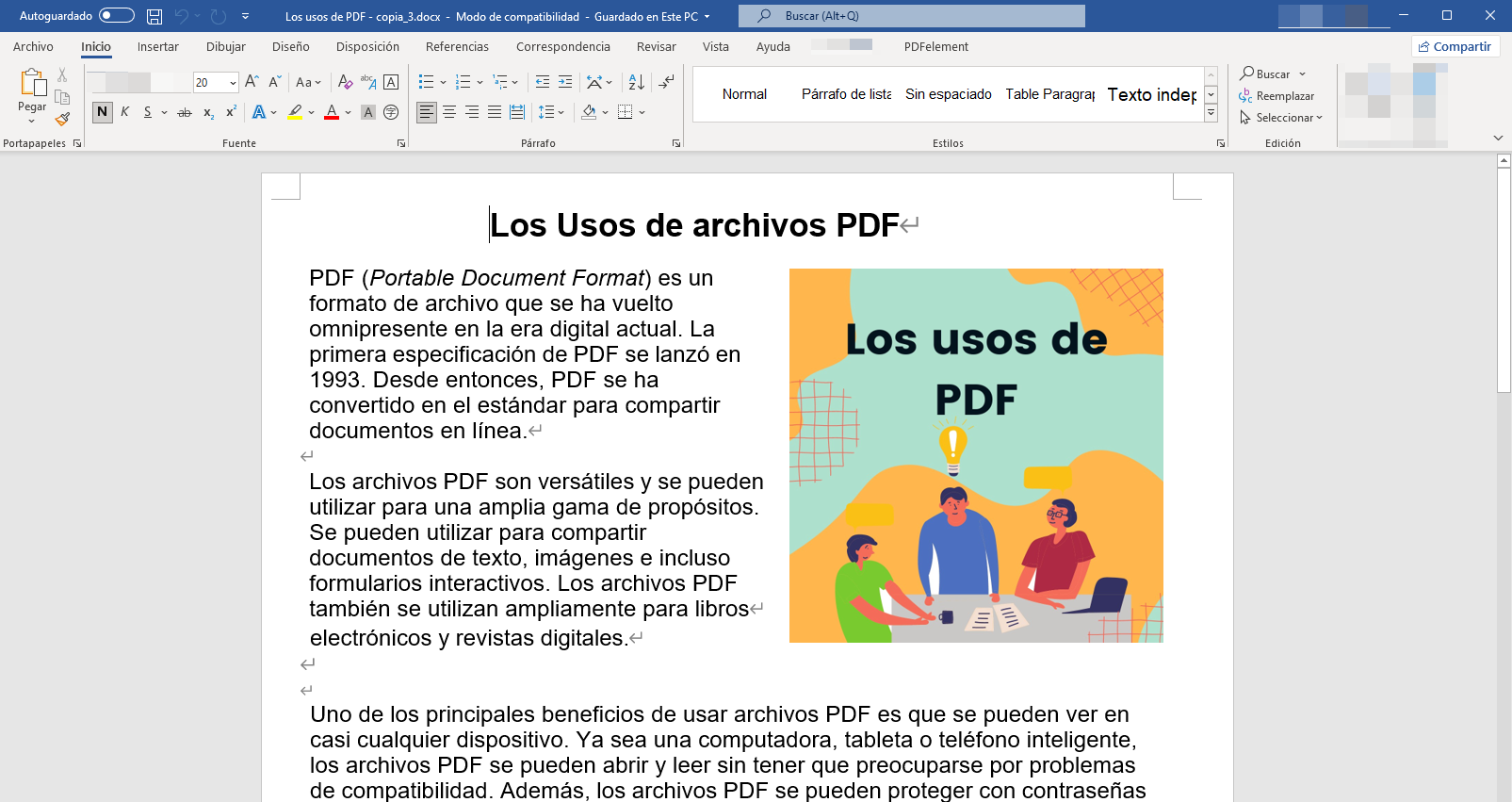Expand the Seleccionar dropdown
1512x802 pixels.
click(x=1282, y=118)
